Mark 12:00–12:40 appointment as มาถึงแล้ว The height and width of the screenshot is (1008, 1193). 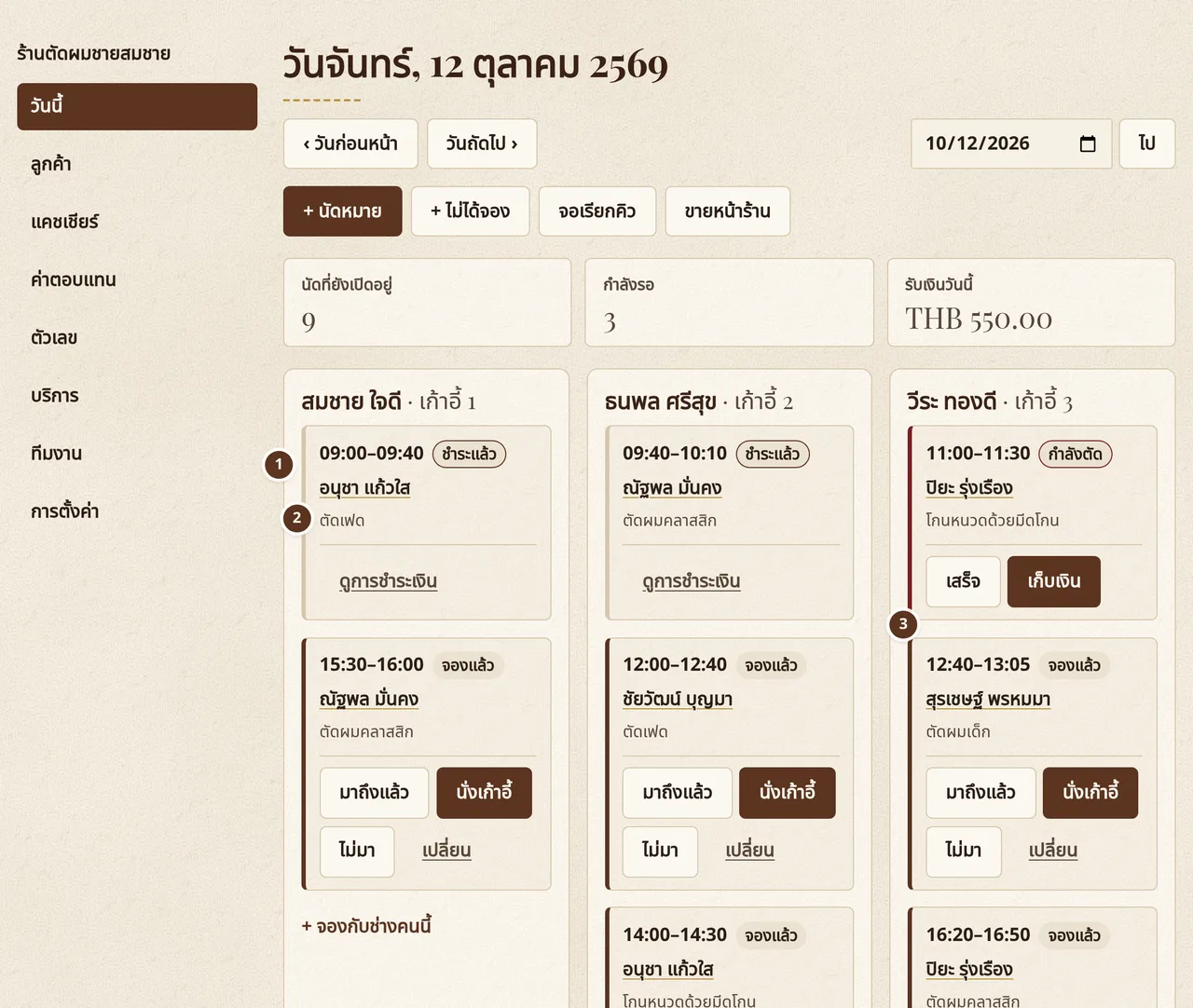[x=678, y=793]
